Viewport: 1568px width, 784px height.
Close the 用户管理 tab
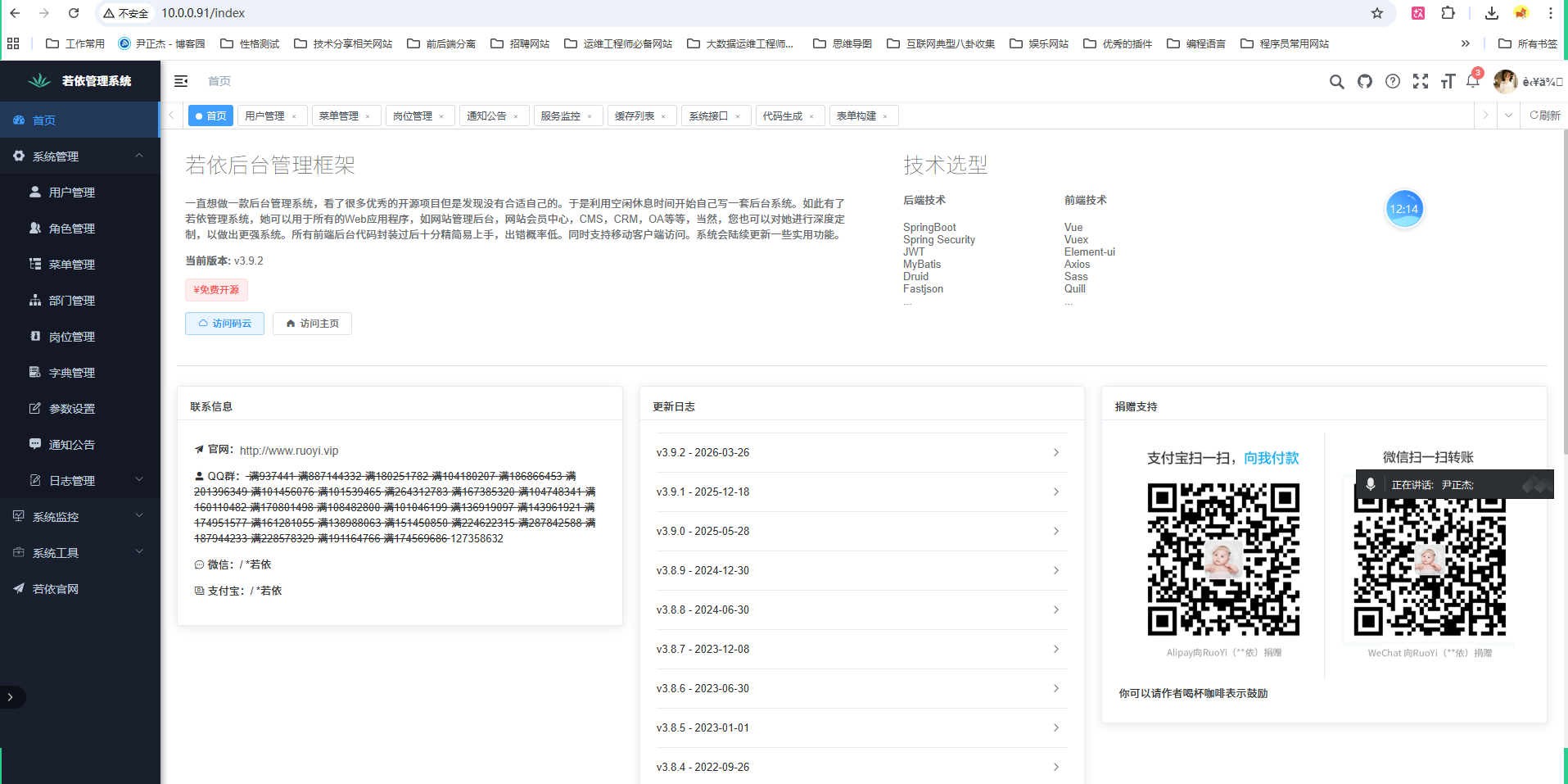[294, 116]
